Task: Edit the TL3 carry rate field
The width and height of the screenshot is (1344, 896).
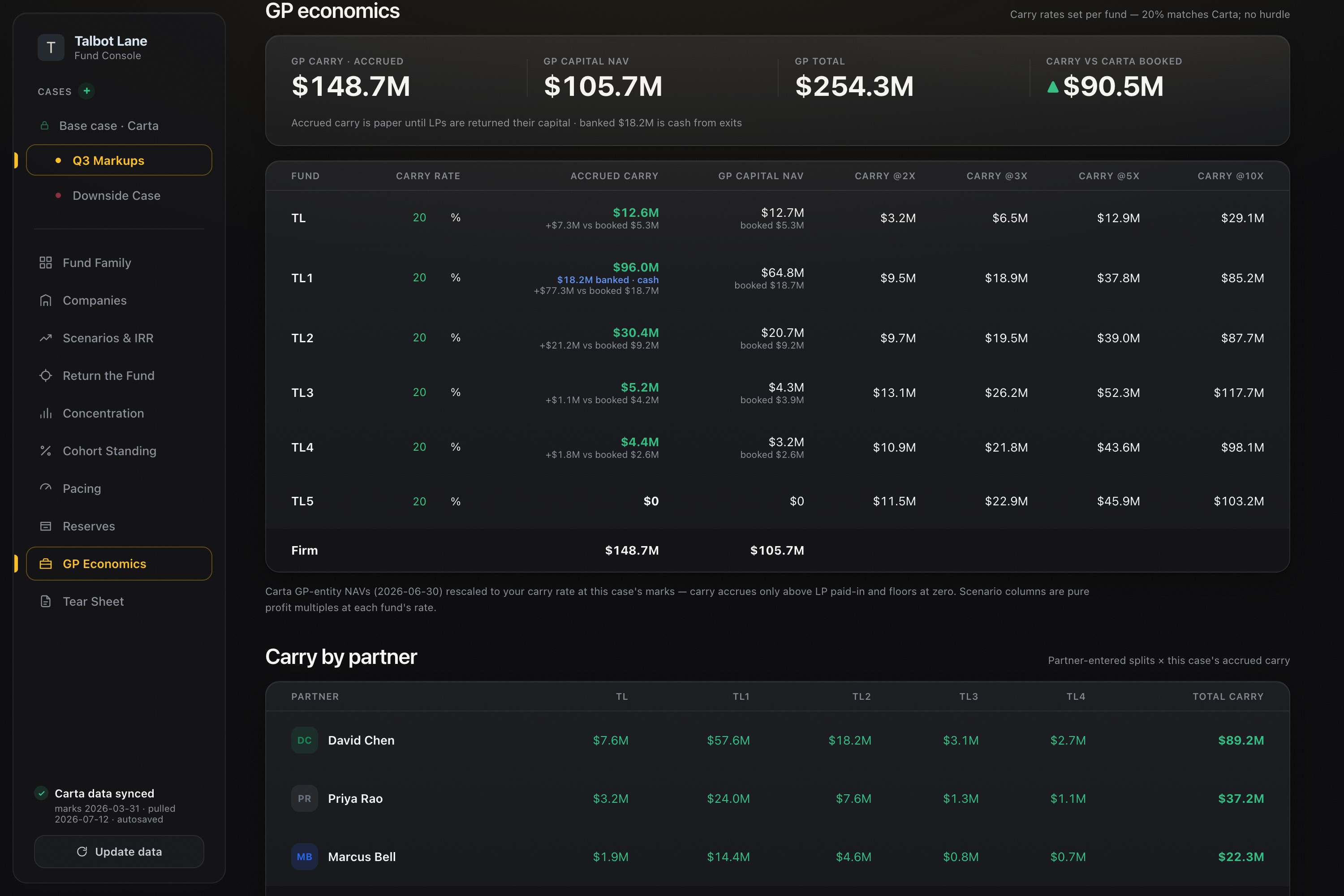Action: pyautogui.click(x=419, y=392)
